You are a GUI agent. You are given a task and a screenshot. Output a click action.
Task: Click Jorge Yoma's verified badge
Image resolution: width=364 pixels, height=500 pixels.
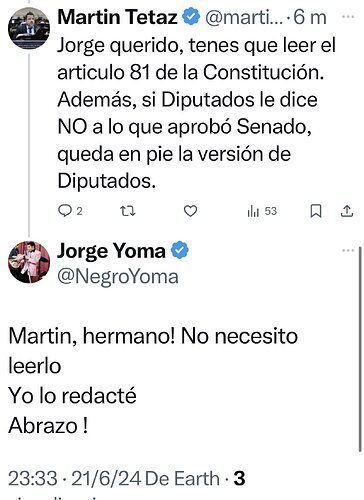tap(180, 250)
